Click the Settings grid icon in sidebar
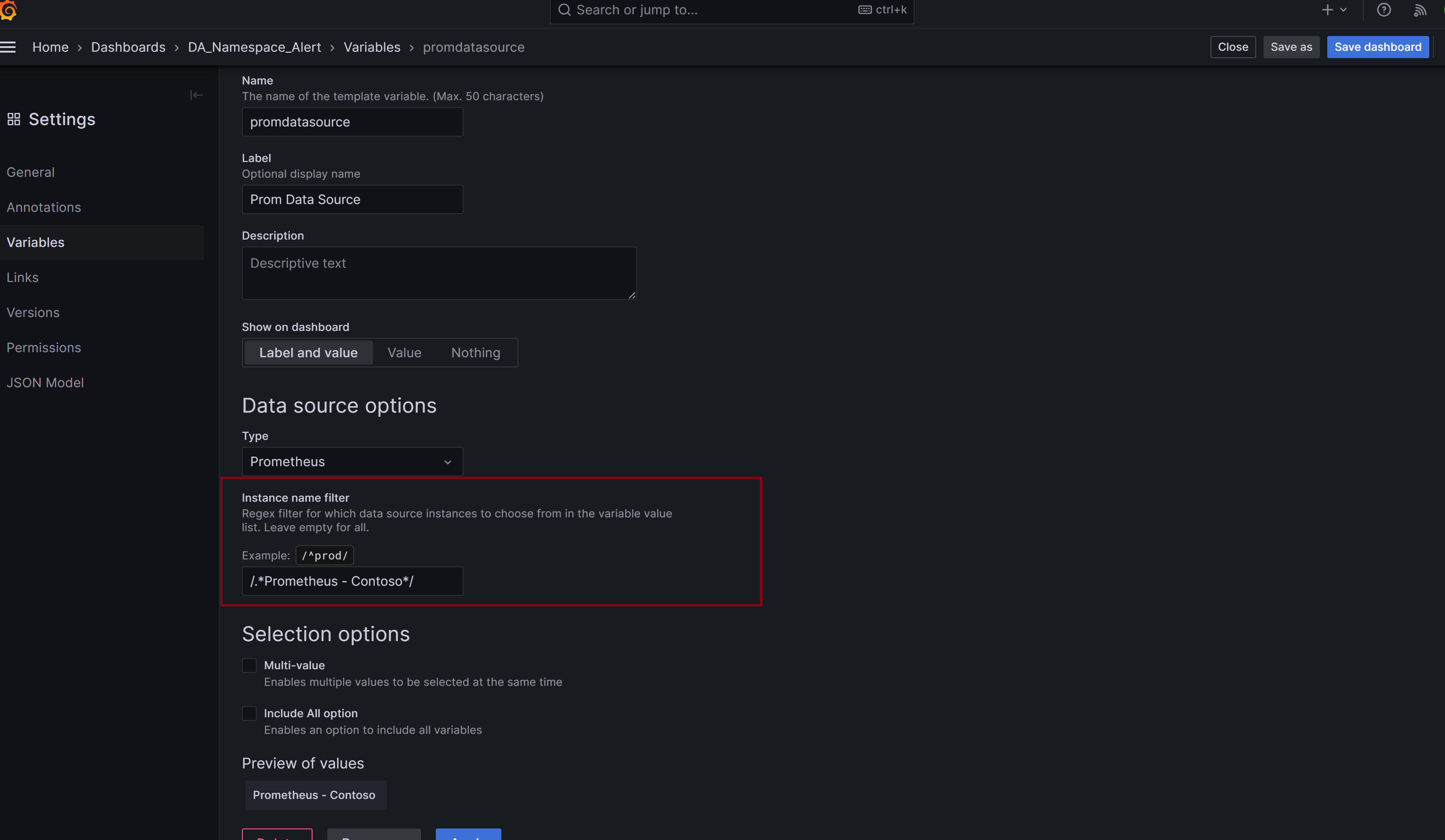The image size is (1445, 840). 14,119
